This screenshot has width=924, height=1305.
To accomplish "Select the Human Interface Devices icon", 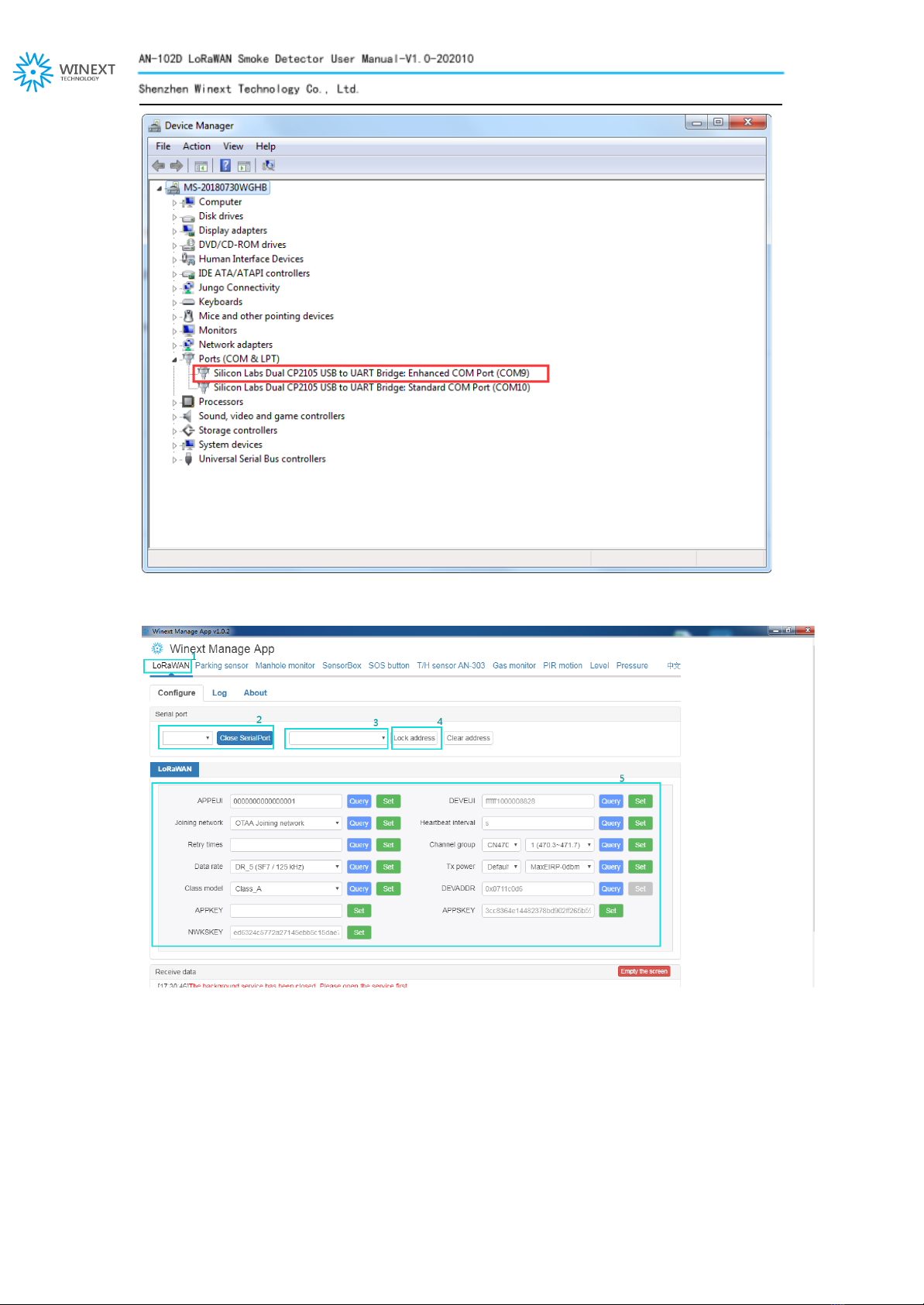I will (x=188, y=259).
